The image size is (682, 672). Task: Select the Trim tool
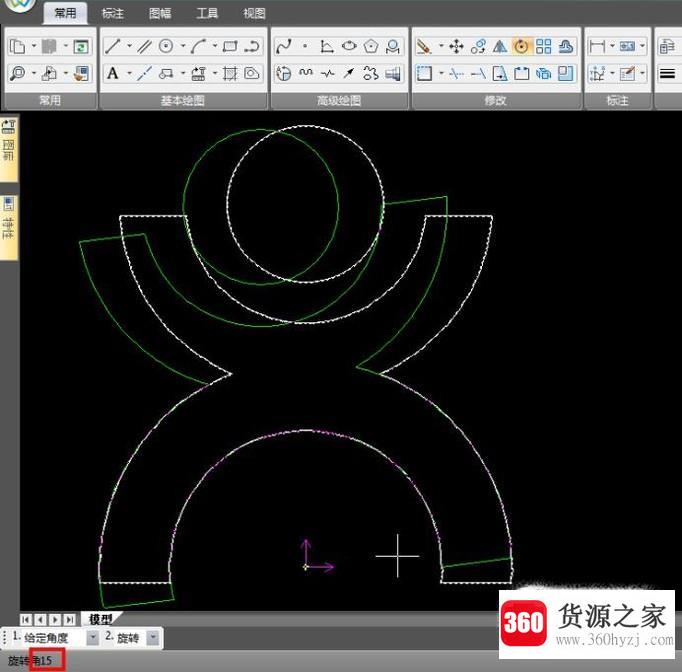(x=456, y=73)
